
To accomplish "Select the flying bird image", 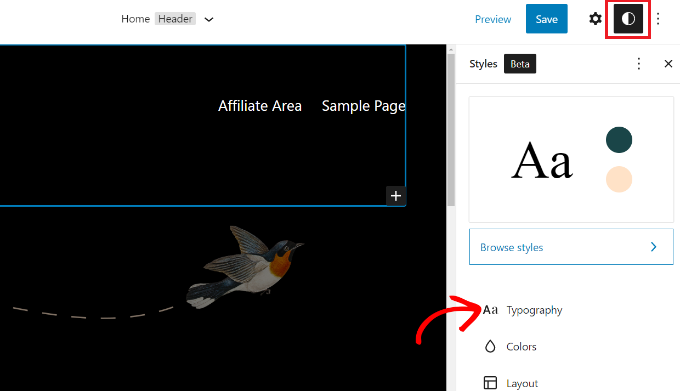I will tap(245, 267).
